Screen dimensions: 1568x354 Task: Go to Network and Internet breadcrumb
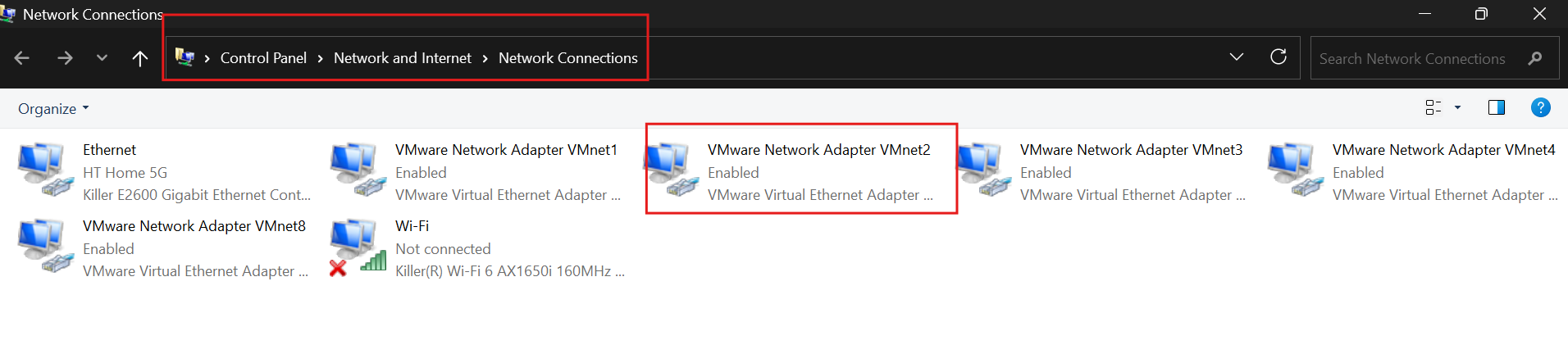402,58
